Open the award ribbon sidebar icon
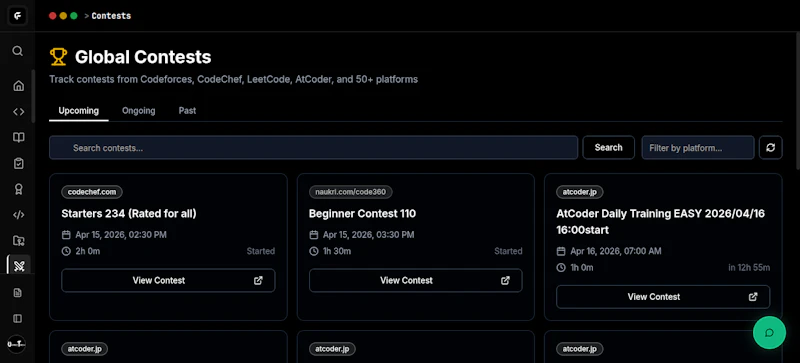Viewport: 800px width, 363px height. click(18, 189)
